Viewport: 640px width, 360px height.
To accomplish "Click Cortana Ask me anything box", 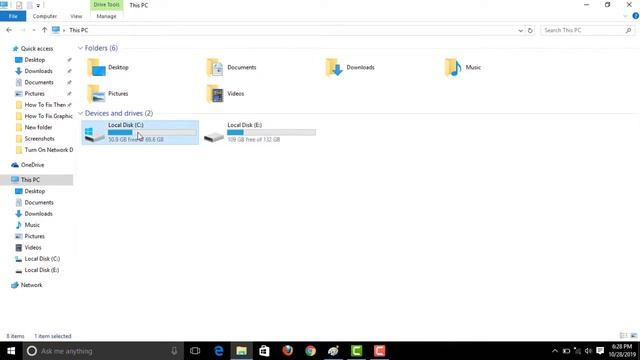I will [102, 351].
